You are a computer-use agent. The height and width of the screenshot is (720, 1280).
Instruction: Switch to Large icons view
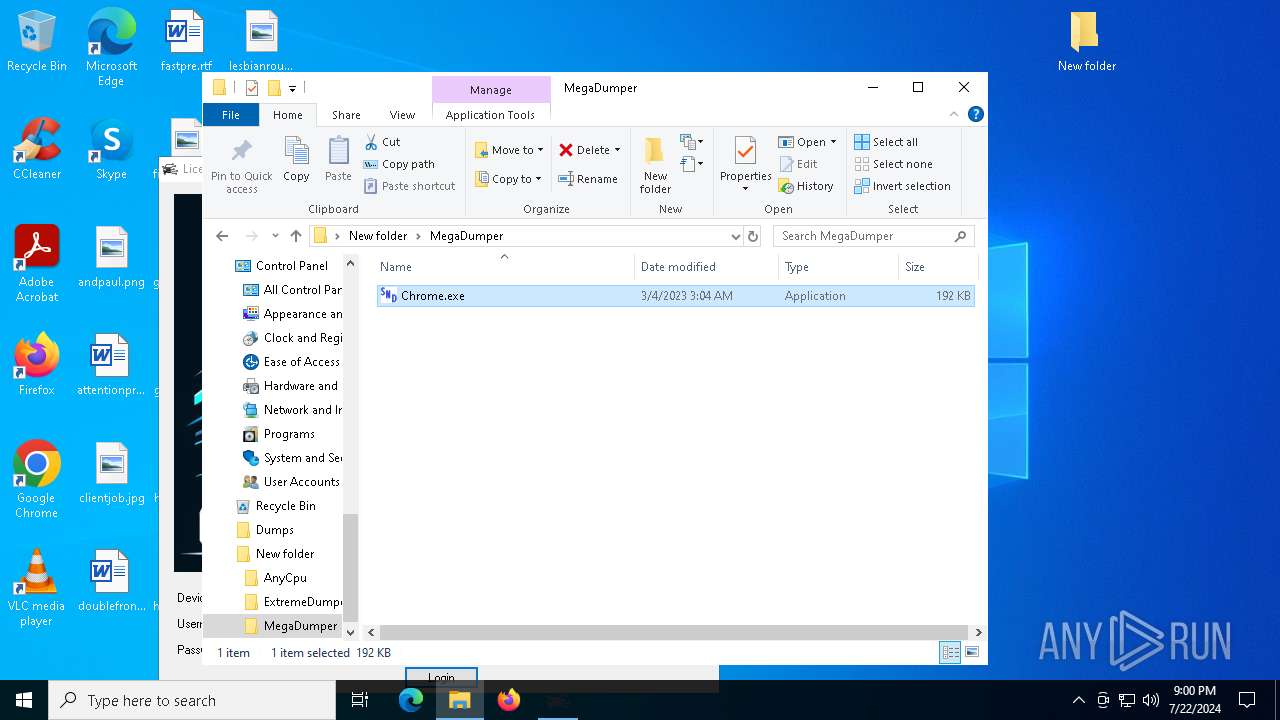pyautogui.click(x=972, y=653)
